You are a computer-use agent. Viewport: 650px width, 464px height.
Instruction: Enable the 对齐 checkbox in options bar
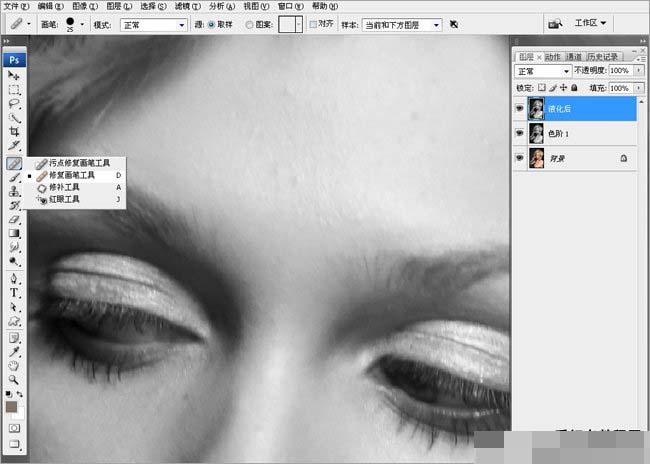(313, 23)
